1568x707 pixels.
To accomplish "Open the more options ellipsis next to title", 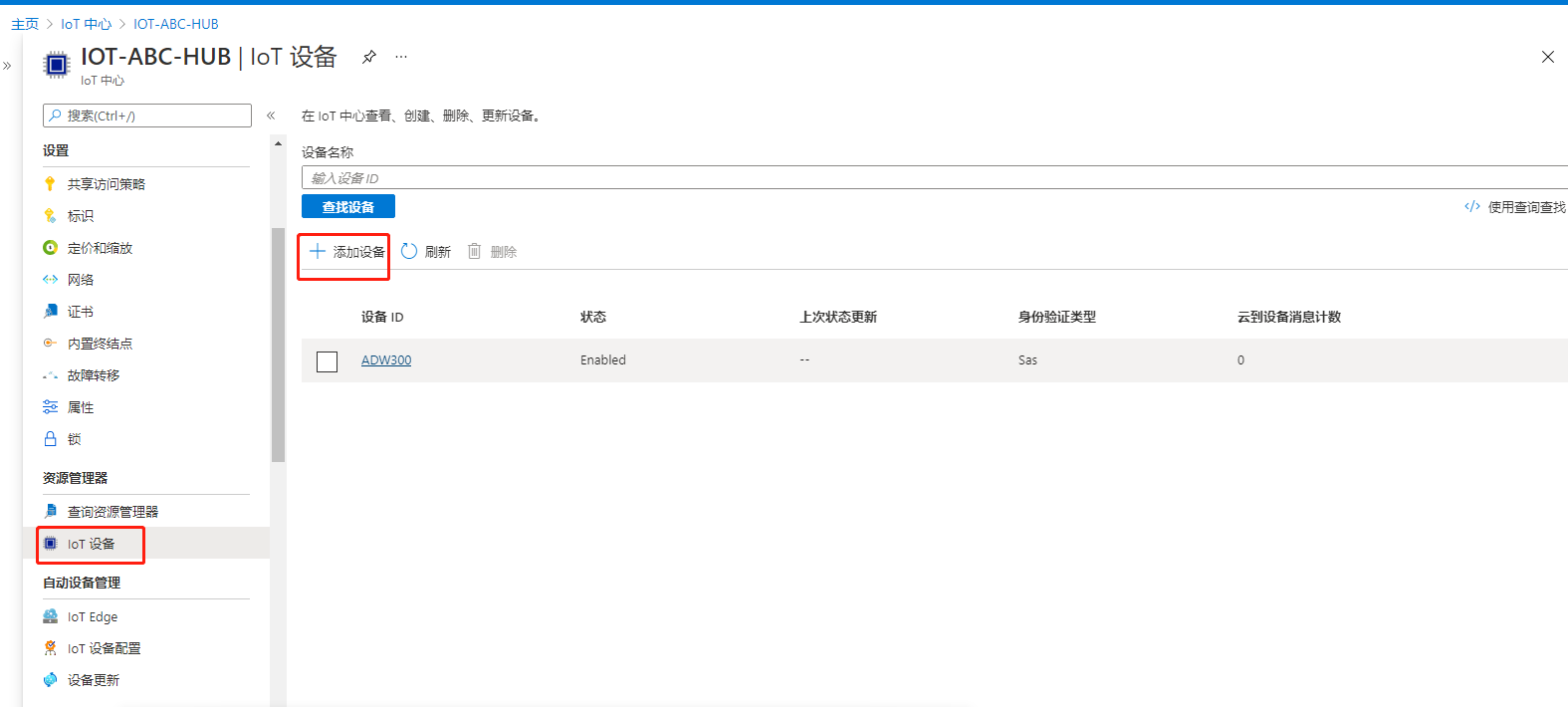I will tap(401, 57).
